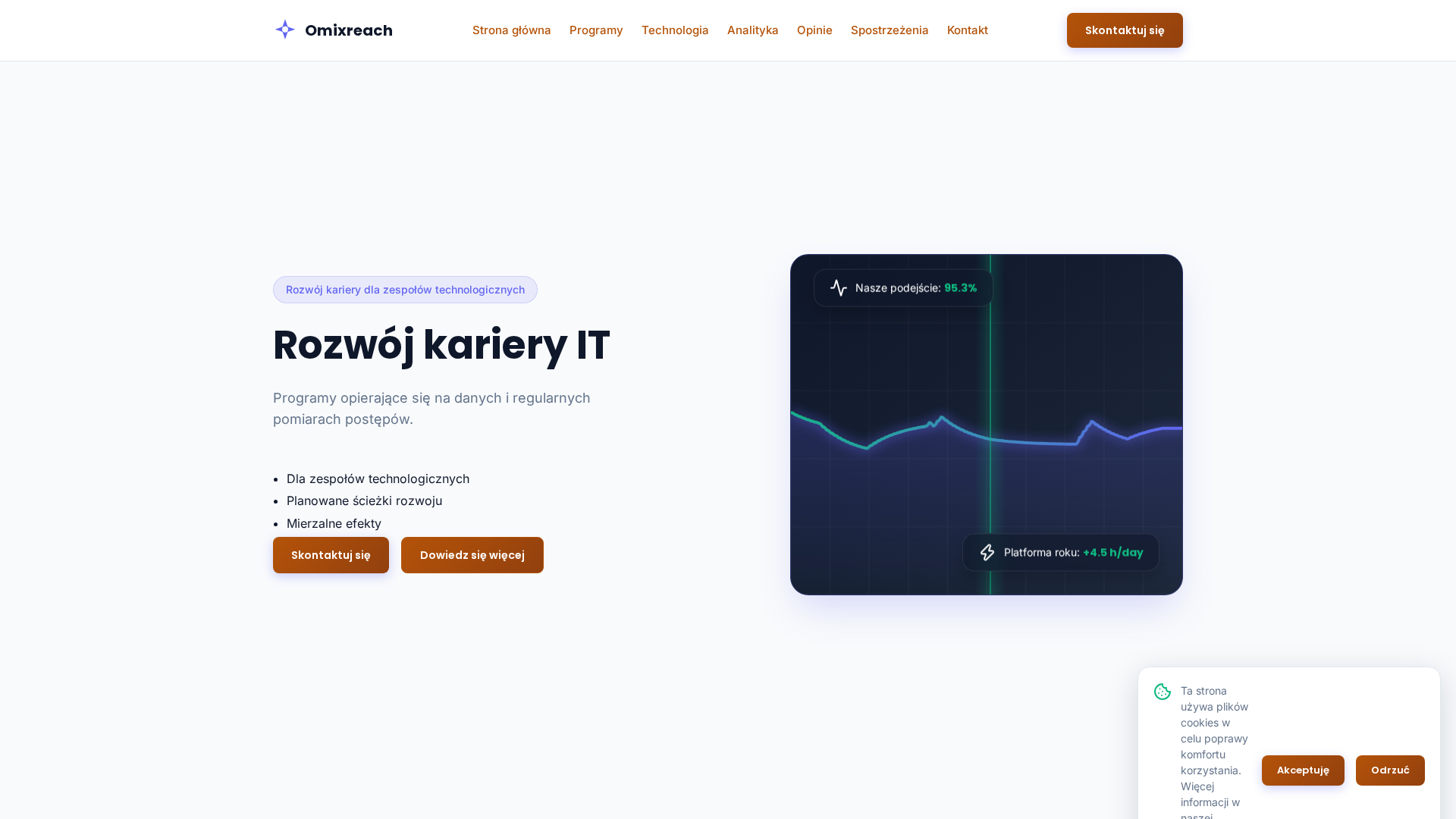Navigate to the Opinie section
This screenshot has height=819, width=1456.
tap(814, 30)
